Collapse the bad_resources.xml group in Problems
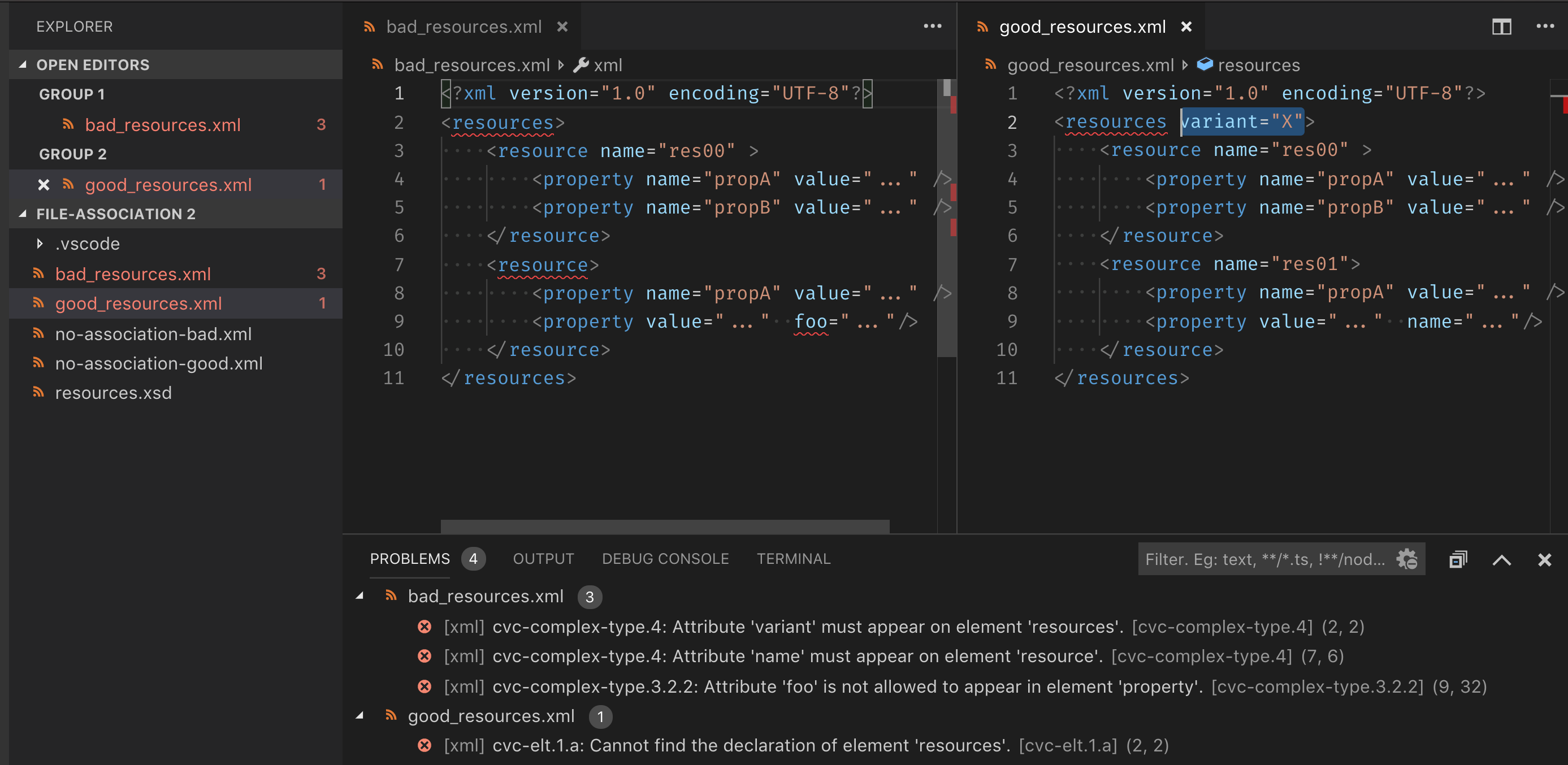1568x765 pixels. 362,597
